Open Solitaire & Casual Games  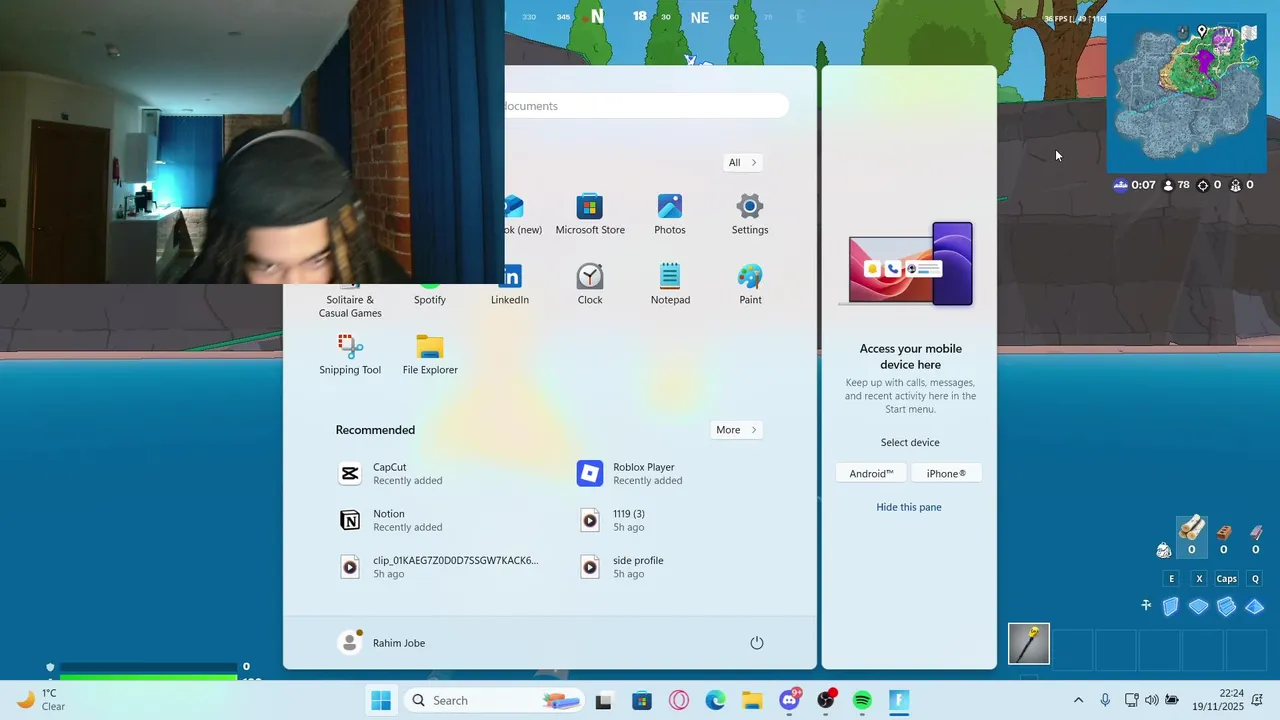coord(350,302)
